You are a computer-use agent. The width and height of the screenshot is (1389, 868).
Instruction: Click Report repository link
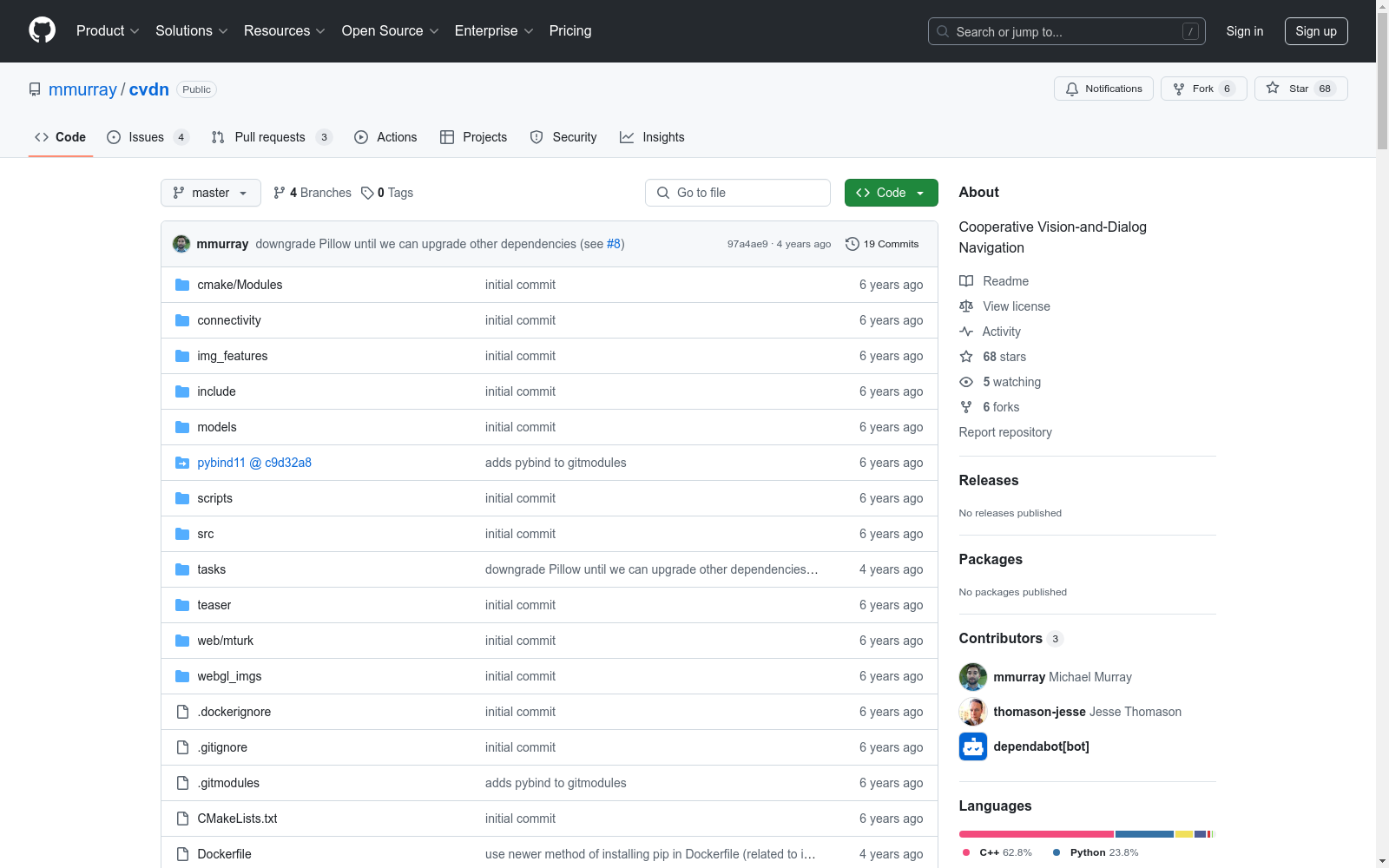click(x=1005, y=432)
